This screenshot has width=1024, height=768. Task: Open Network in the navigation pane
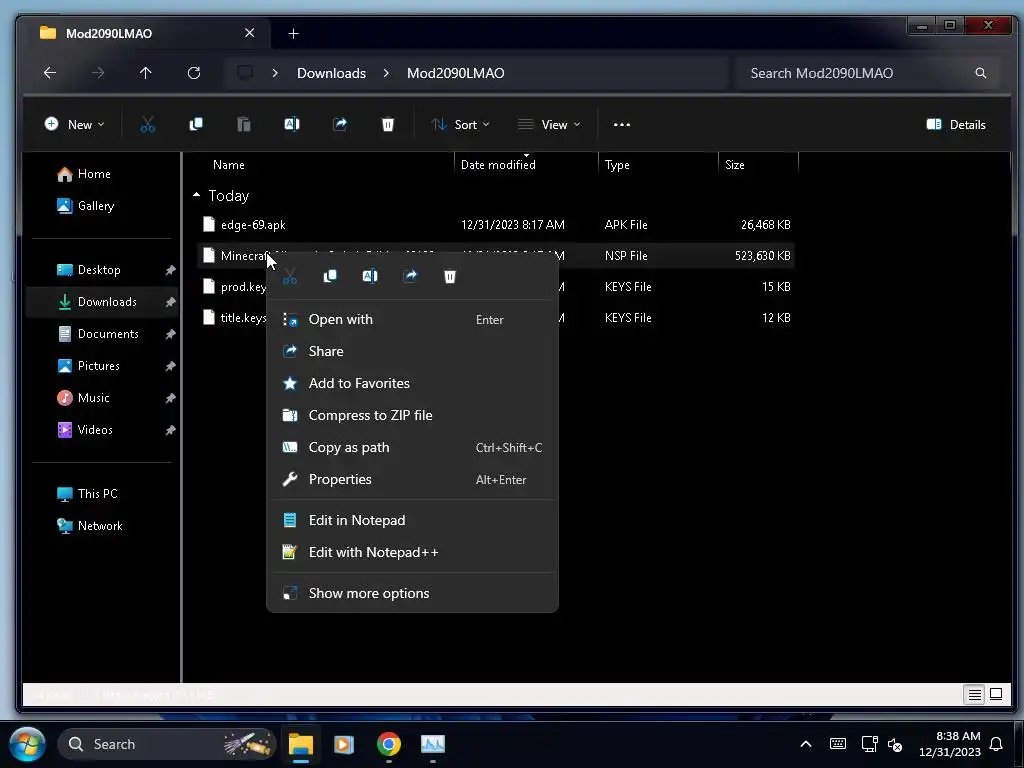[x=100, y=526]
